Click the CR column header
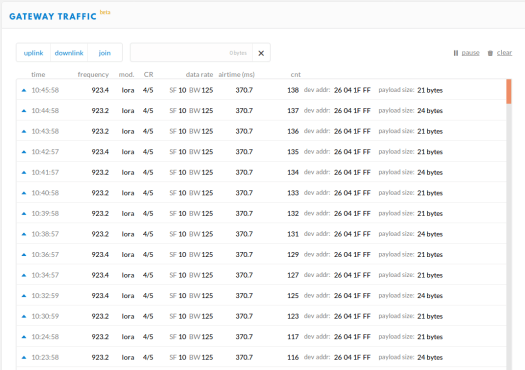The image size is (525, 370). point(148,74)
